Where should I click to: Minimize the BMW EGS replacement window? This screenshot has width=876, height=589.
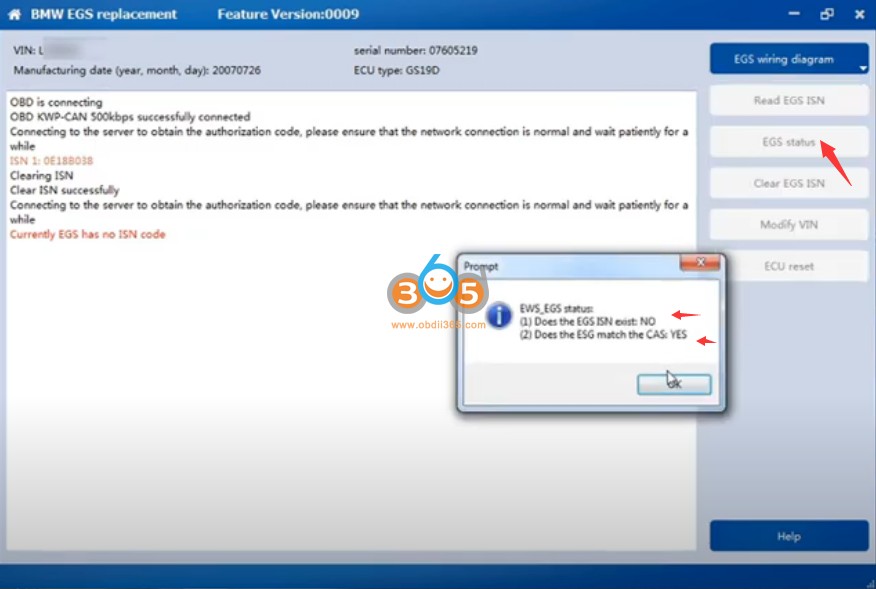[x=794, y=14]
